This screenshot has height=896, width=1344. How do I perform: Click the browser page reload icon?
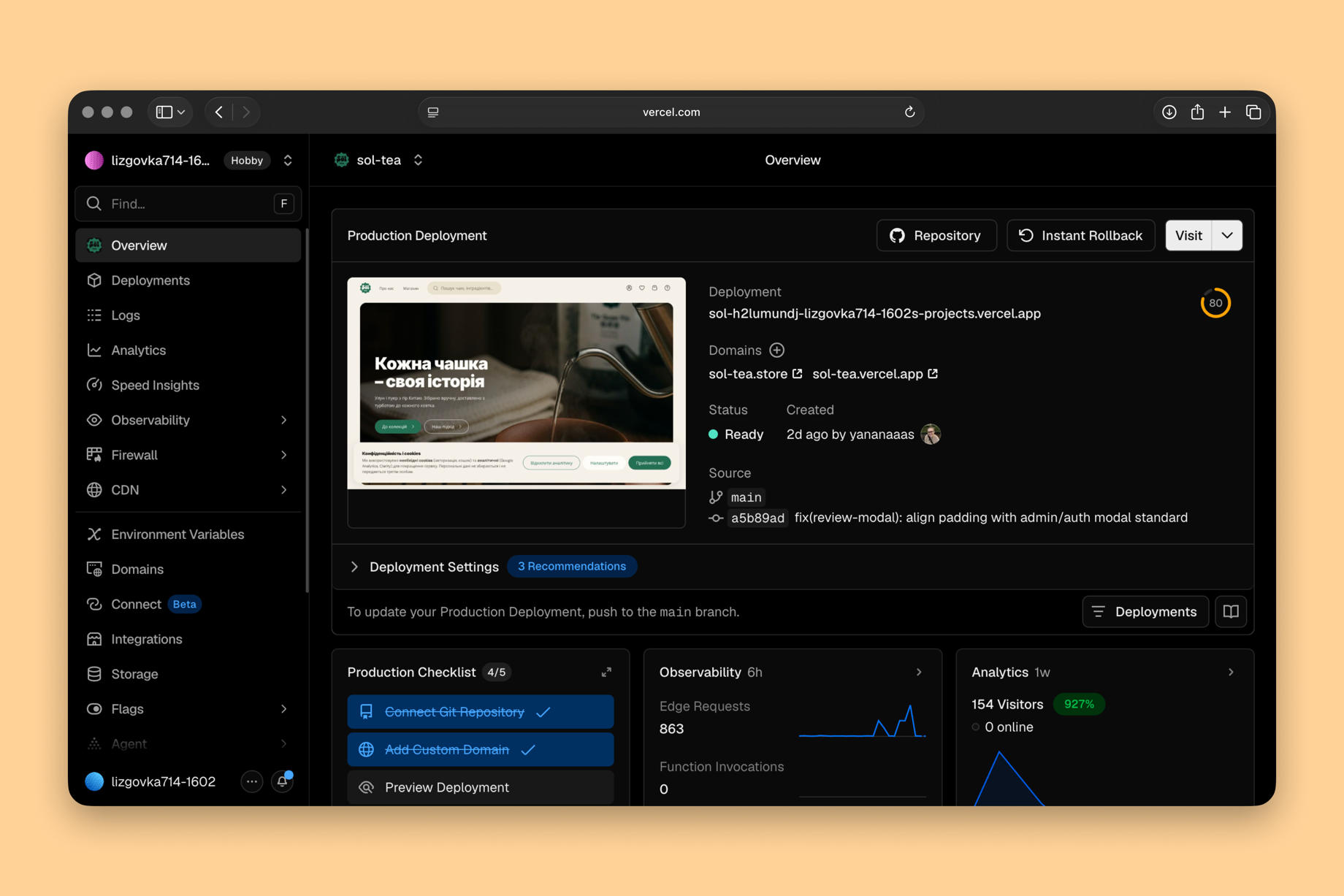[x=909, y=112]
